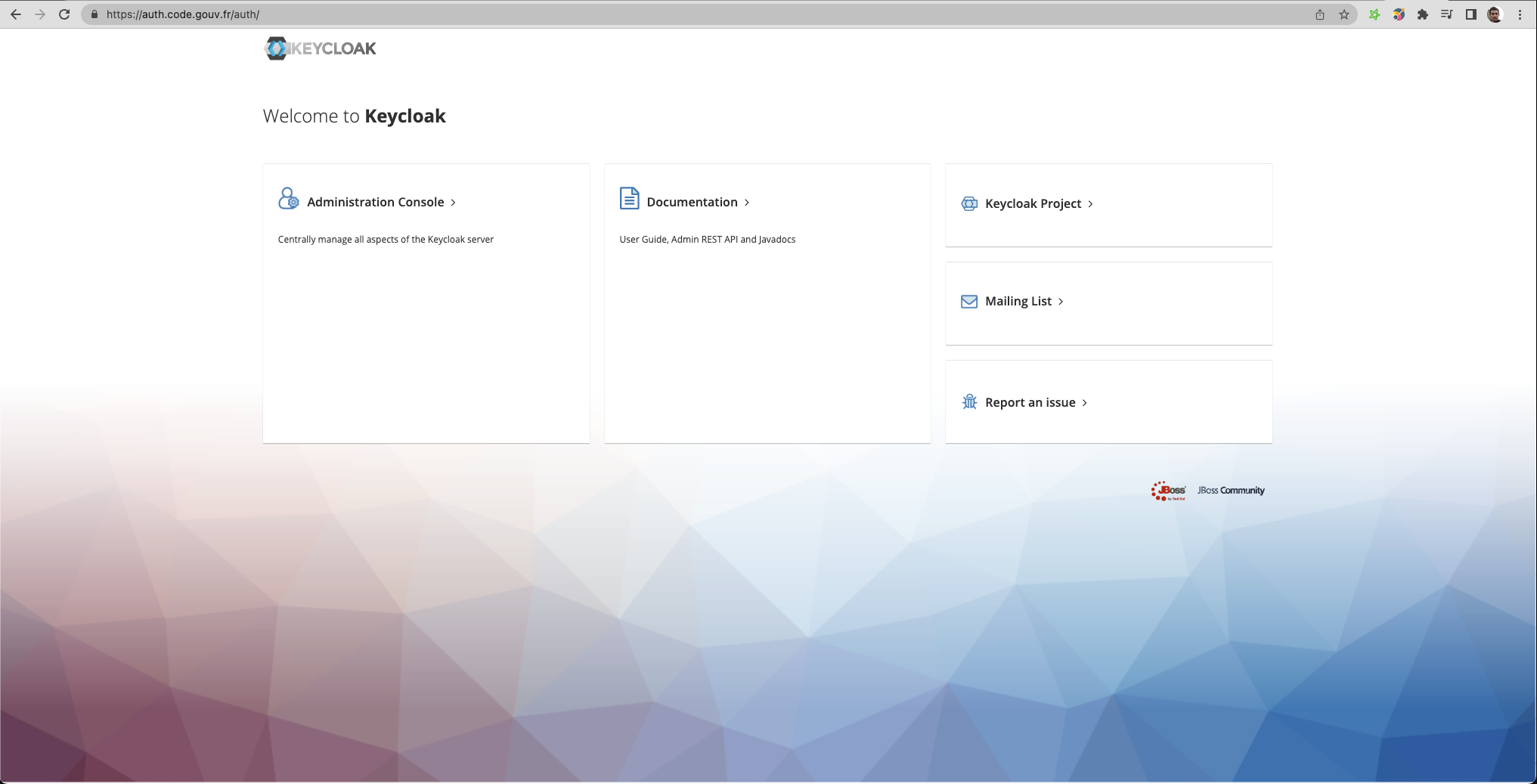
Task: Open the multicolored extension icon in toolbar
Action: [x=1399, y=14]
